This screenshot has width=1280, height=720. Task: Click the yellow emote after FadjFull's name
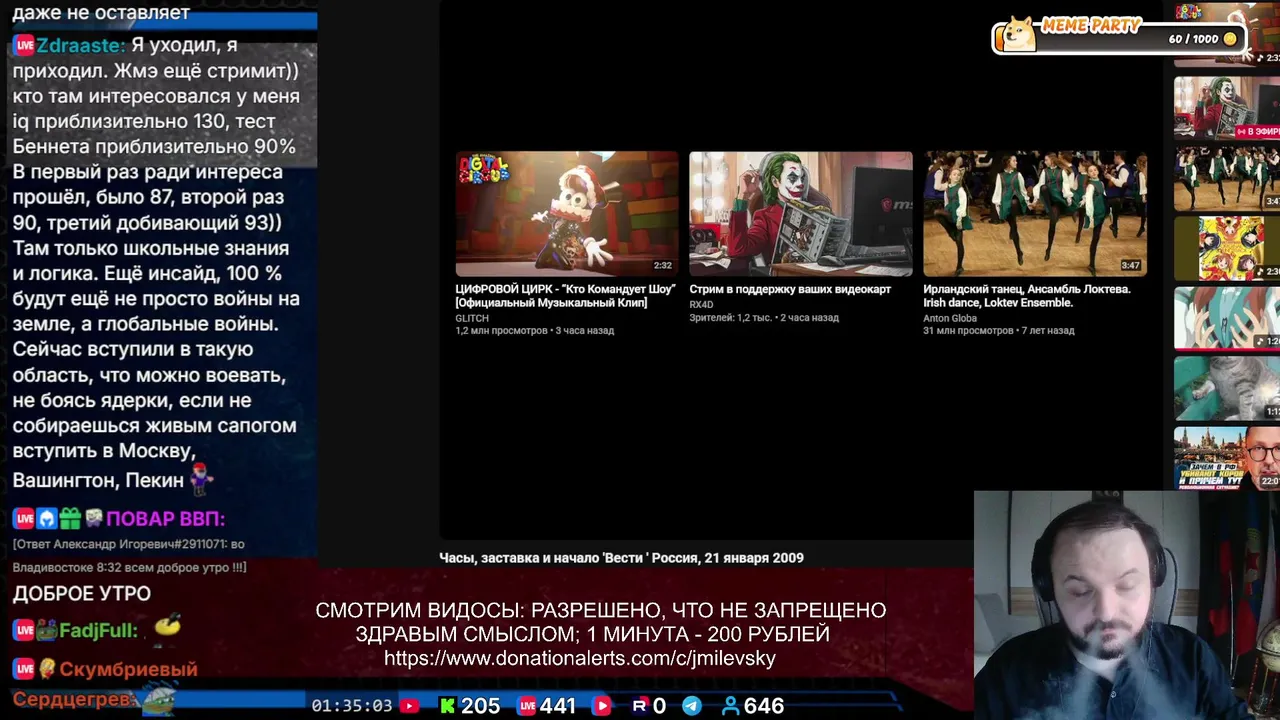pos(168,627)
